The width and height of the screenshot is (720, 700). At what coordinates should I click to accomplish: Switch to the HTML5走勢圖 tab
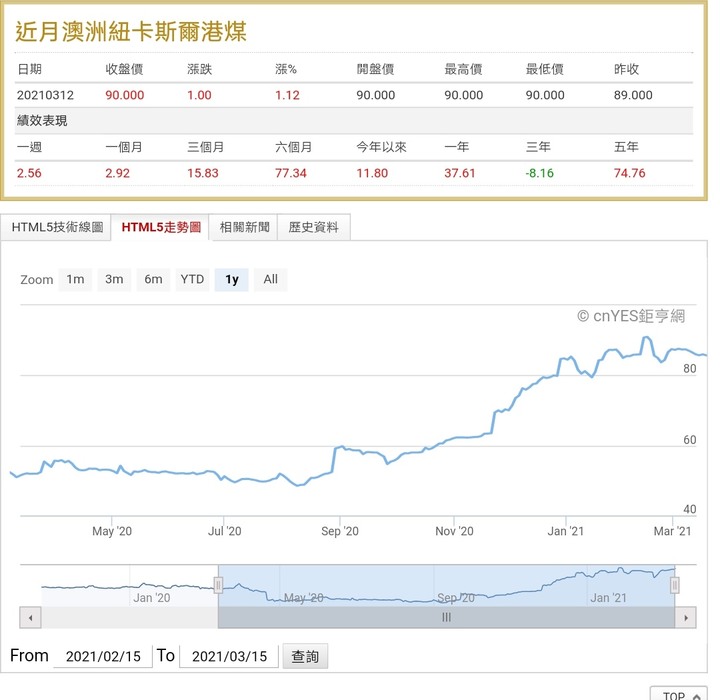161,227
